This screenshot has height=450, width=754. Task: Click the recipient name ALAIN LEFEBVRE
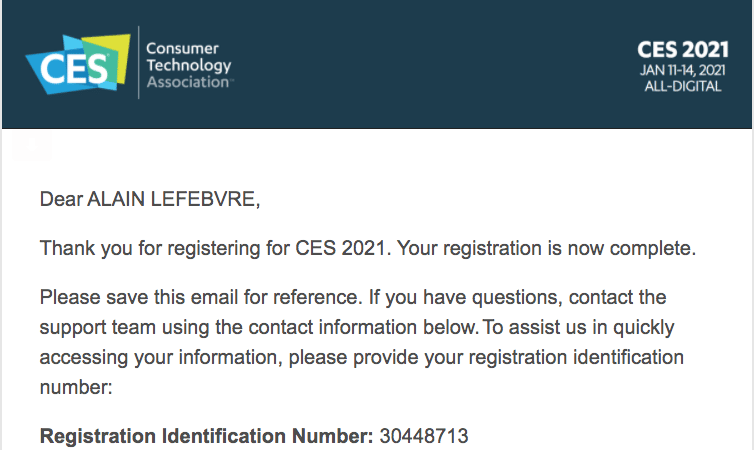(x=171, y=199)
